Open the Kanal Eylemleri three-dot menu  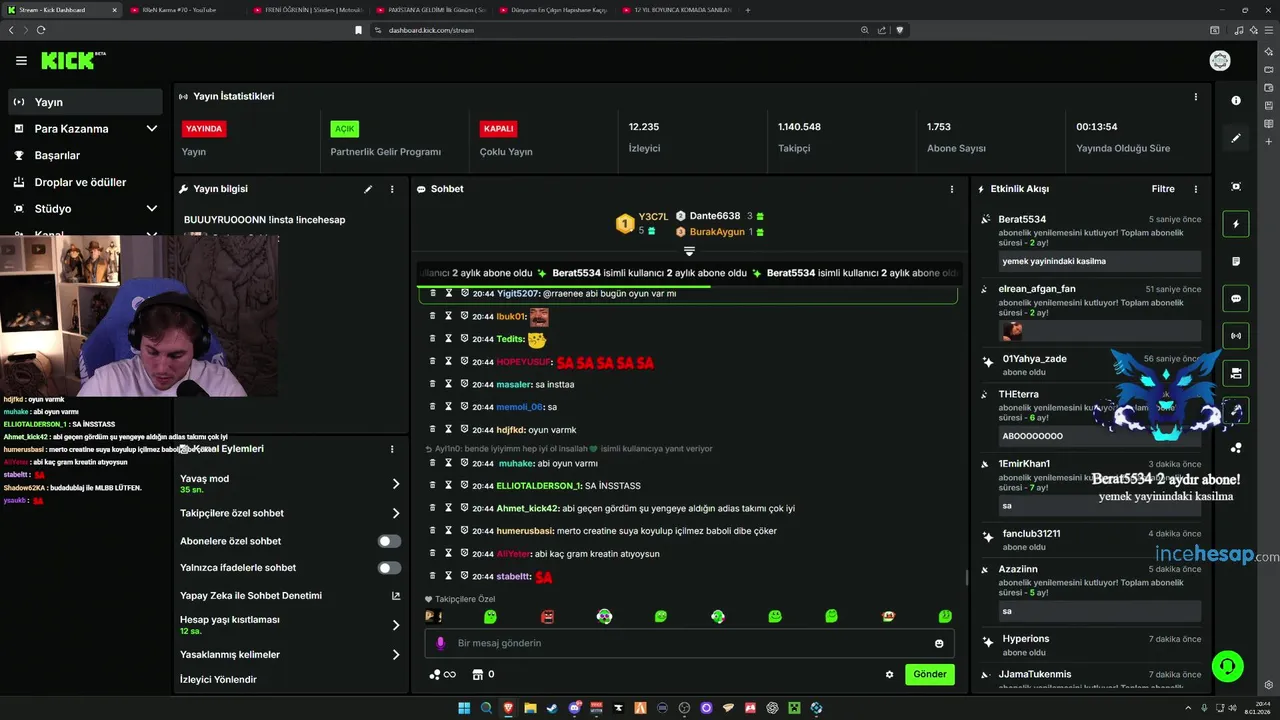click(392, 449)
